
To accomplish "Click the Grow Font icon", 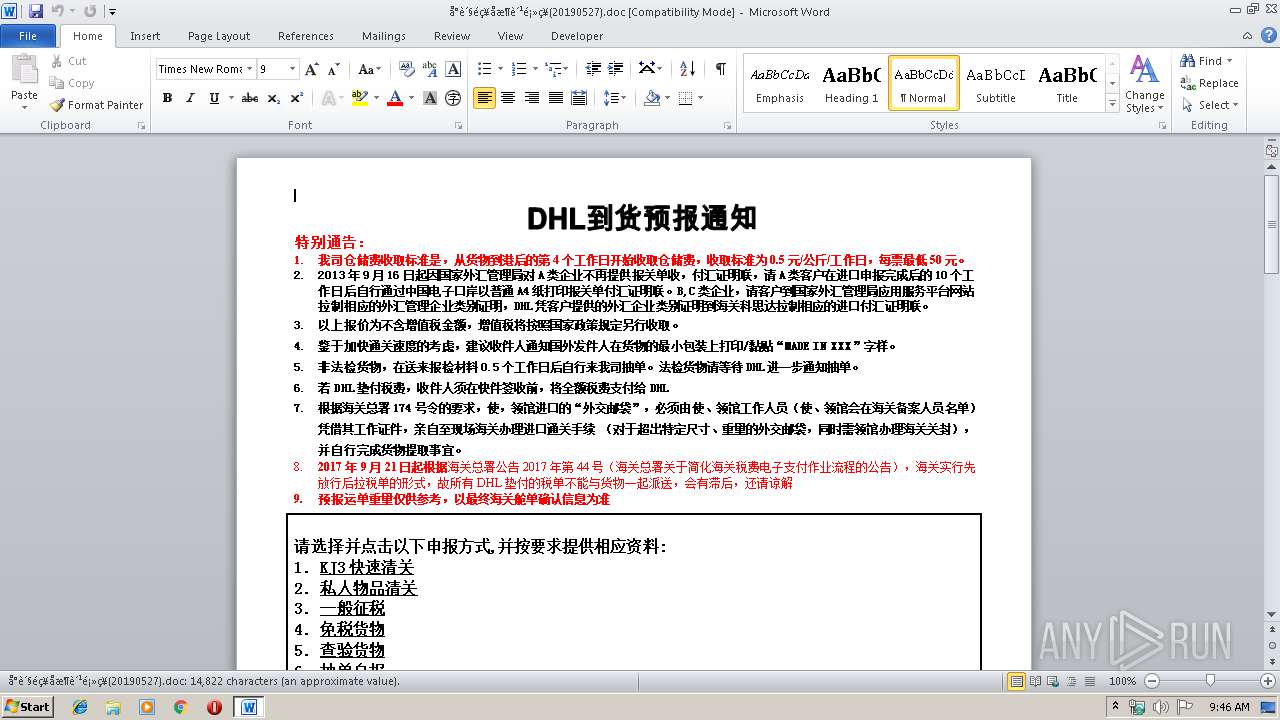I will (x=311, y=69).
